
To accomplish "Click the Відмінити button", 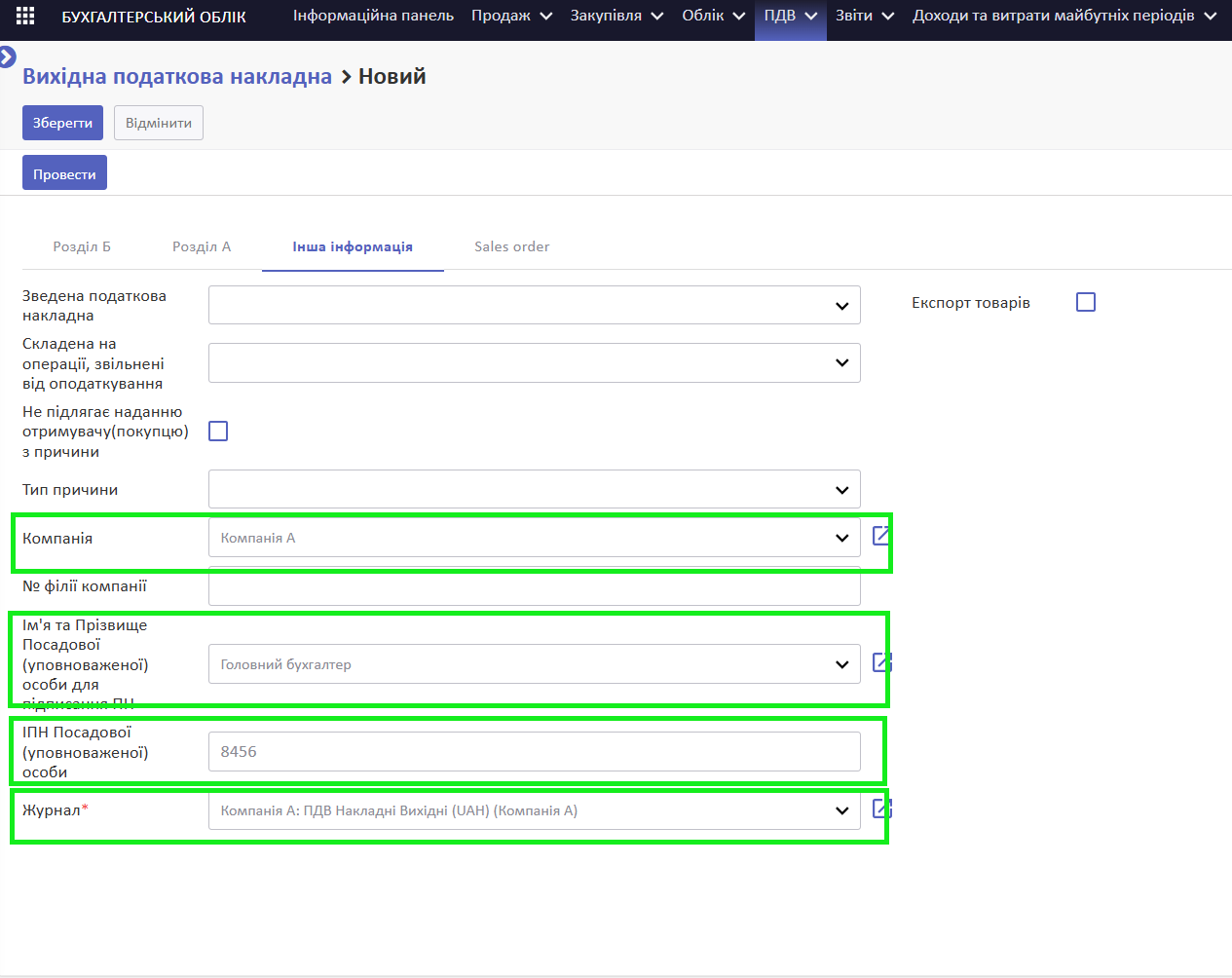I will pyautogui.click(x=159, y=123).
